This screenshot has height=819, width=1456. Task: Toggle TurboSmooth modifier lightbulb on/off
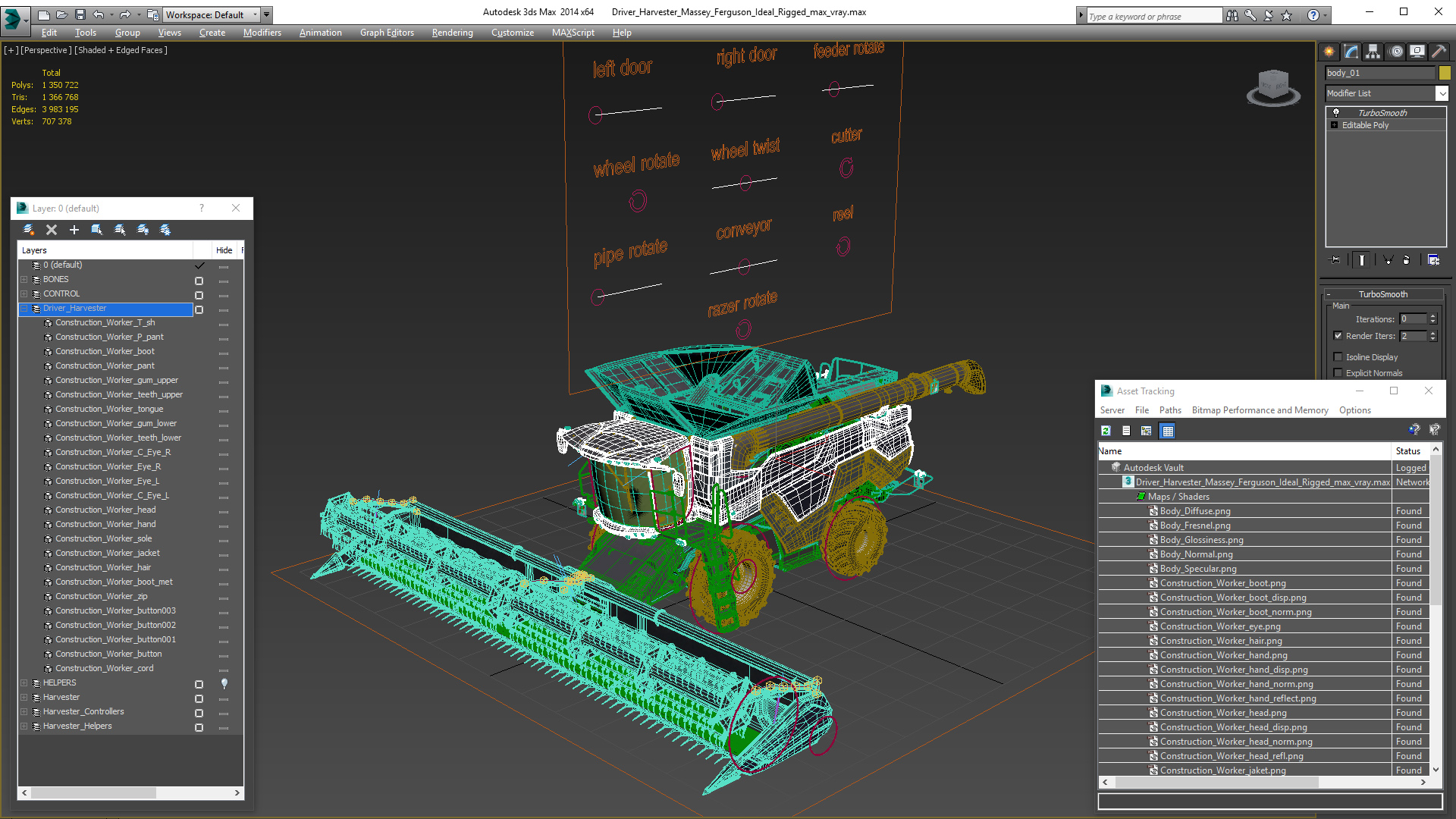1336,112
